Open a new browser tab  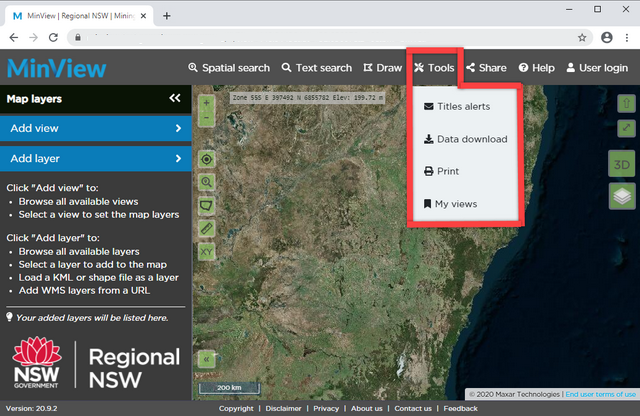click(167, 16)
